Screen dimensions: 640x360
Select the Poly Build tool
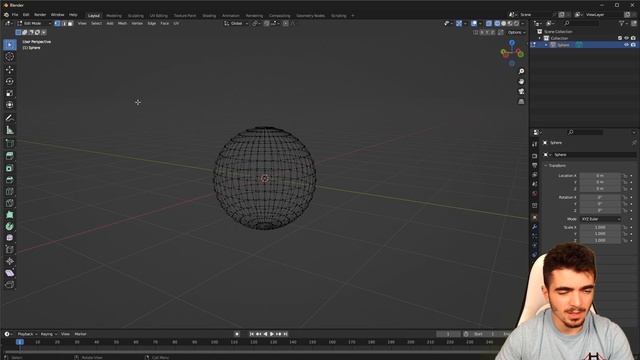10,215
